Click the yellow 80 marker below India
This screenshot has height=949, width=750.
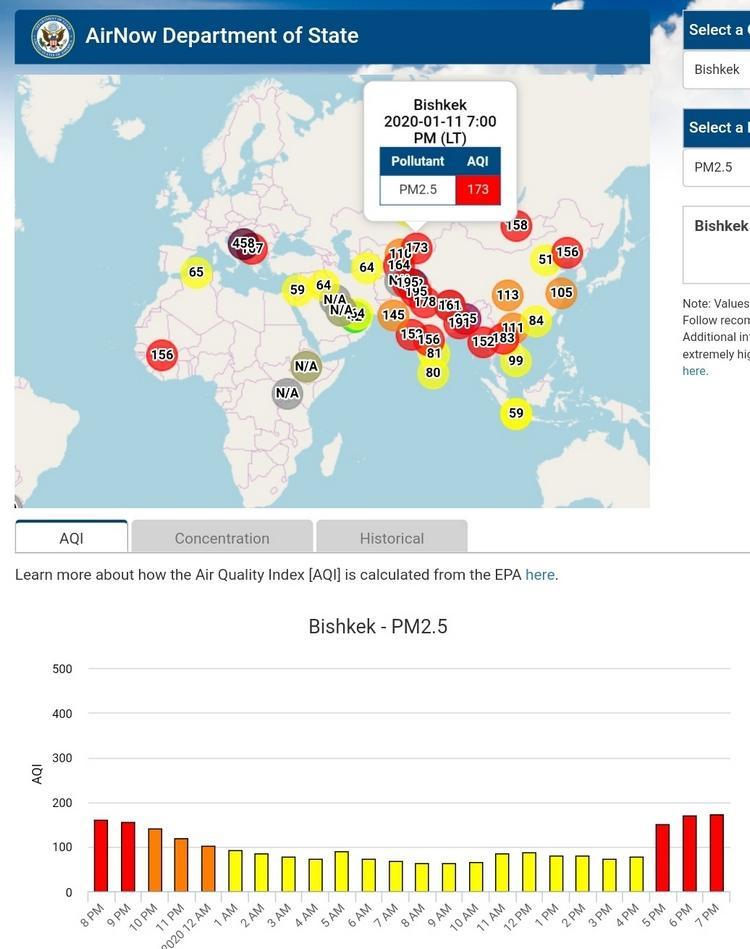433,373
